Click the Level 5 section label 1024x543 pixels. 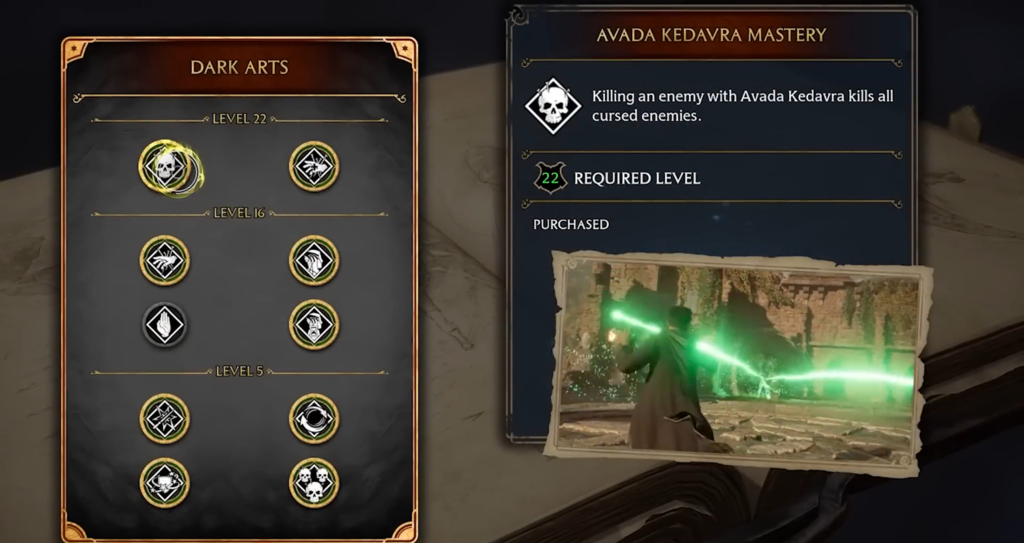tap(239, 371)
